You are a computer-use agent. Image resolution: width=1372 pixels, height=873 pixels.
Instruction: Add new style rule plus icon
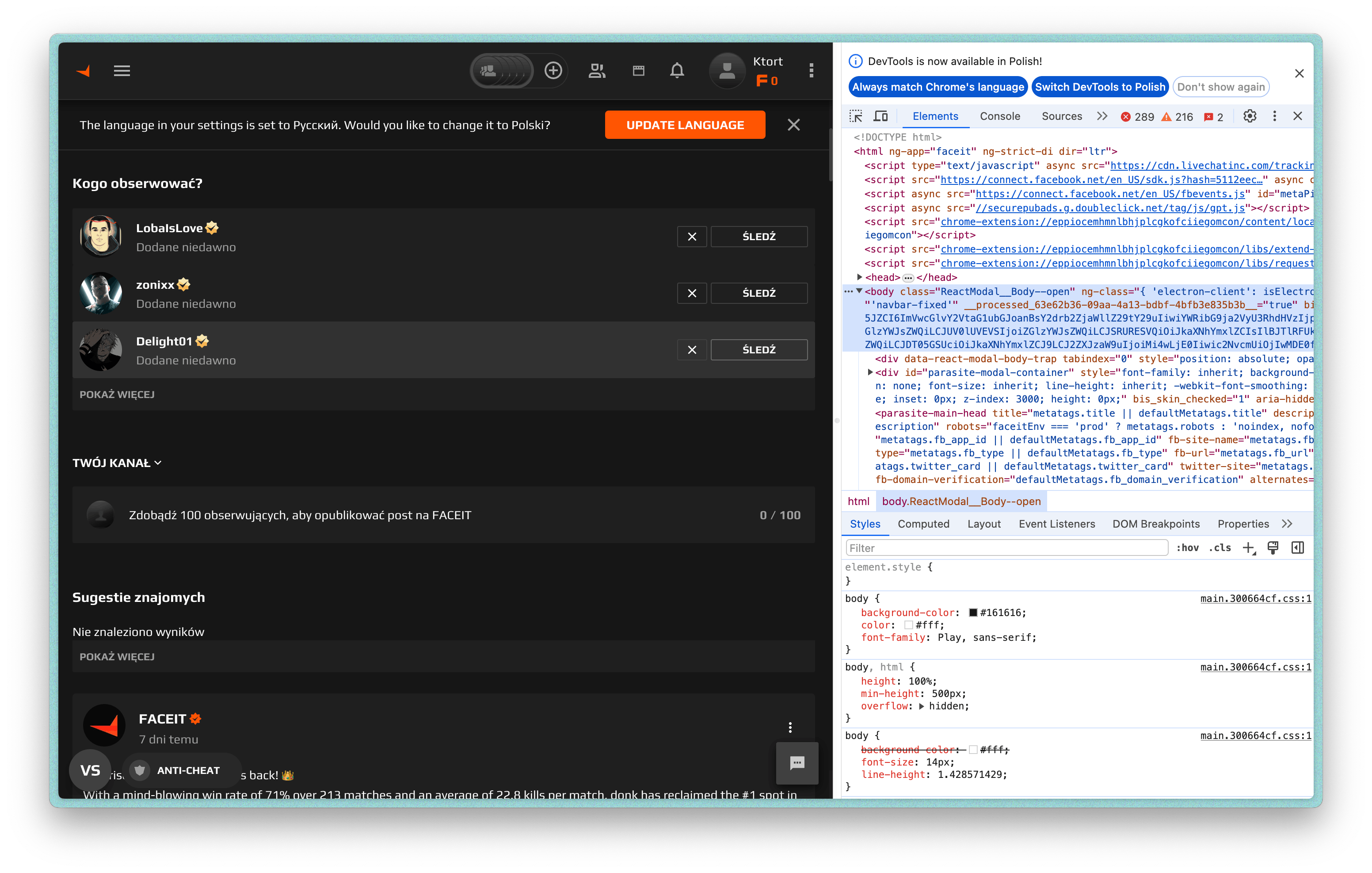(1248, 548)
